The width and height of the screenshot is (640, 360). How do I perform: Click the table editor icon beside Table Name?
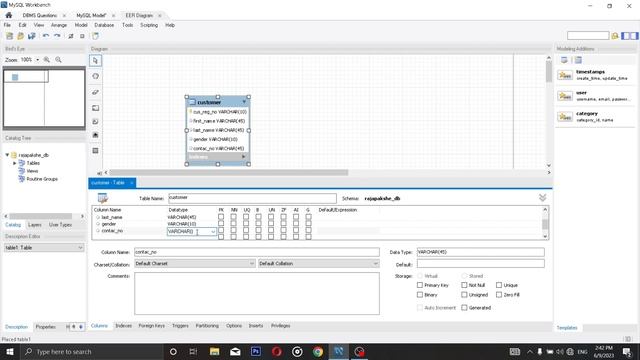(103, 198)
